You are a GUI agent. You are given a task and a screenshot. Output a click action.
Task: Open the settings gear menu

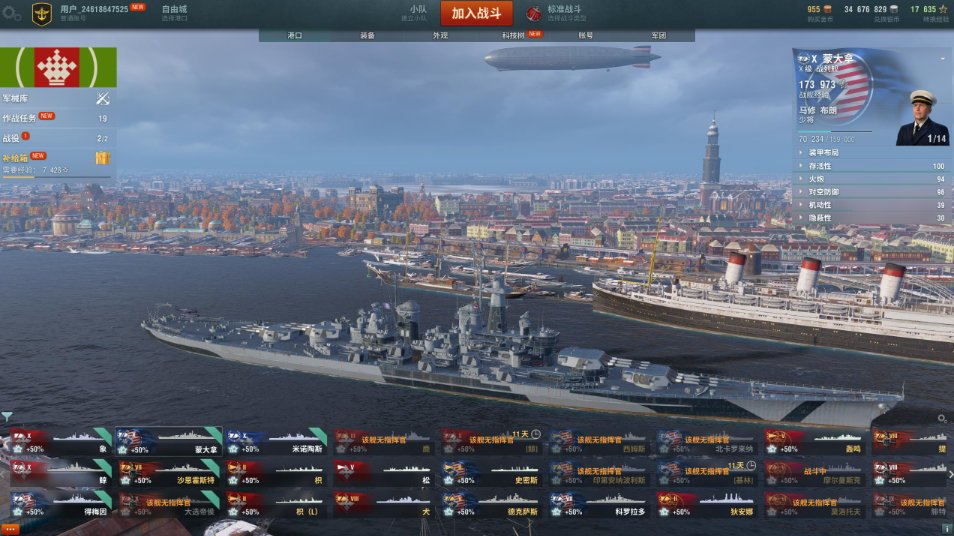pyautogui.click(x=11, y=13)
